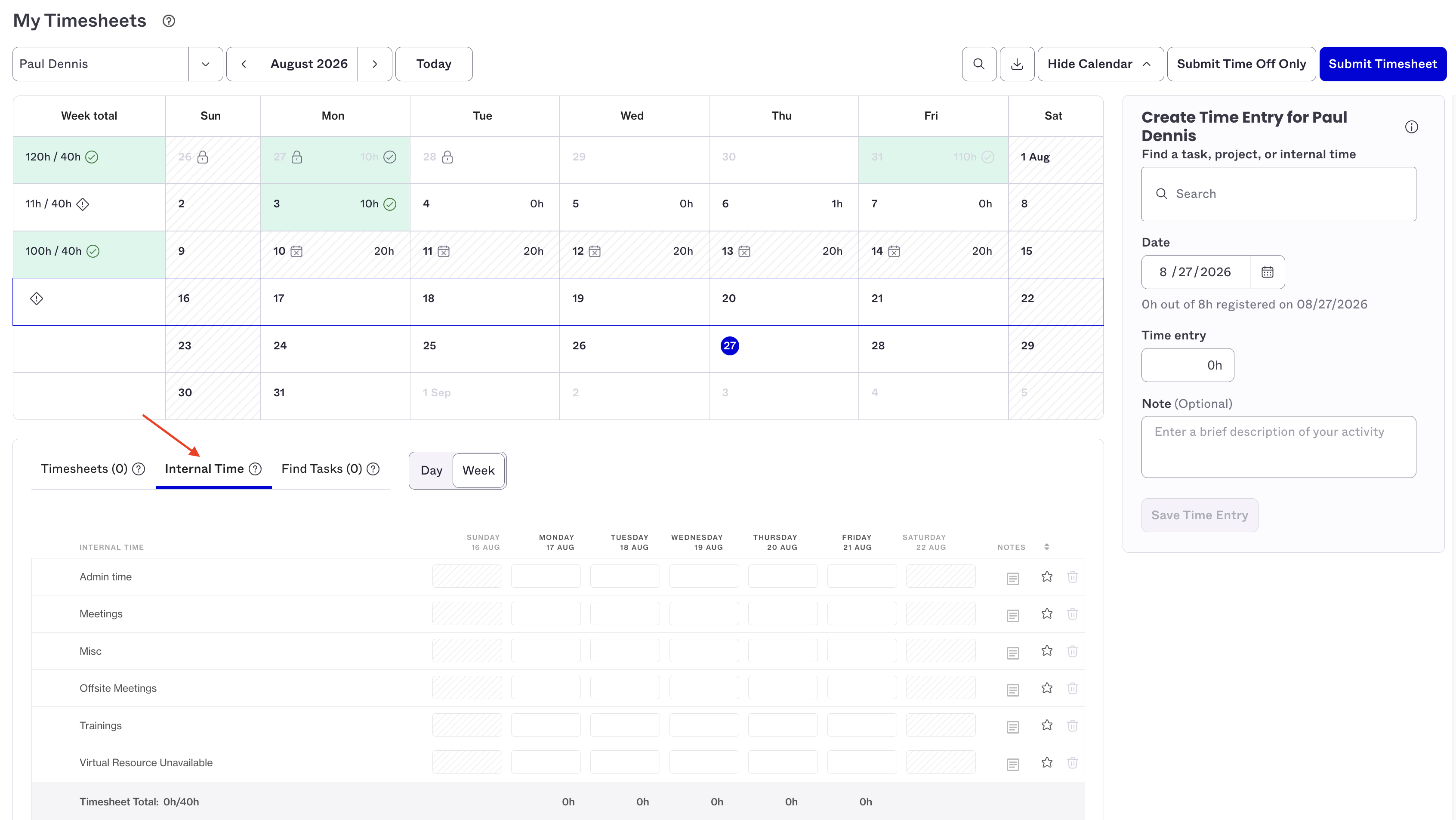1456x820 pixels.
Task: Open notes icon for Misc row
Action: [x=1013, y=652]
